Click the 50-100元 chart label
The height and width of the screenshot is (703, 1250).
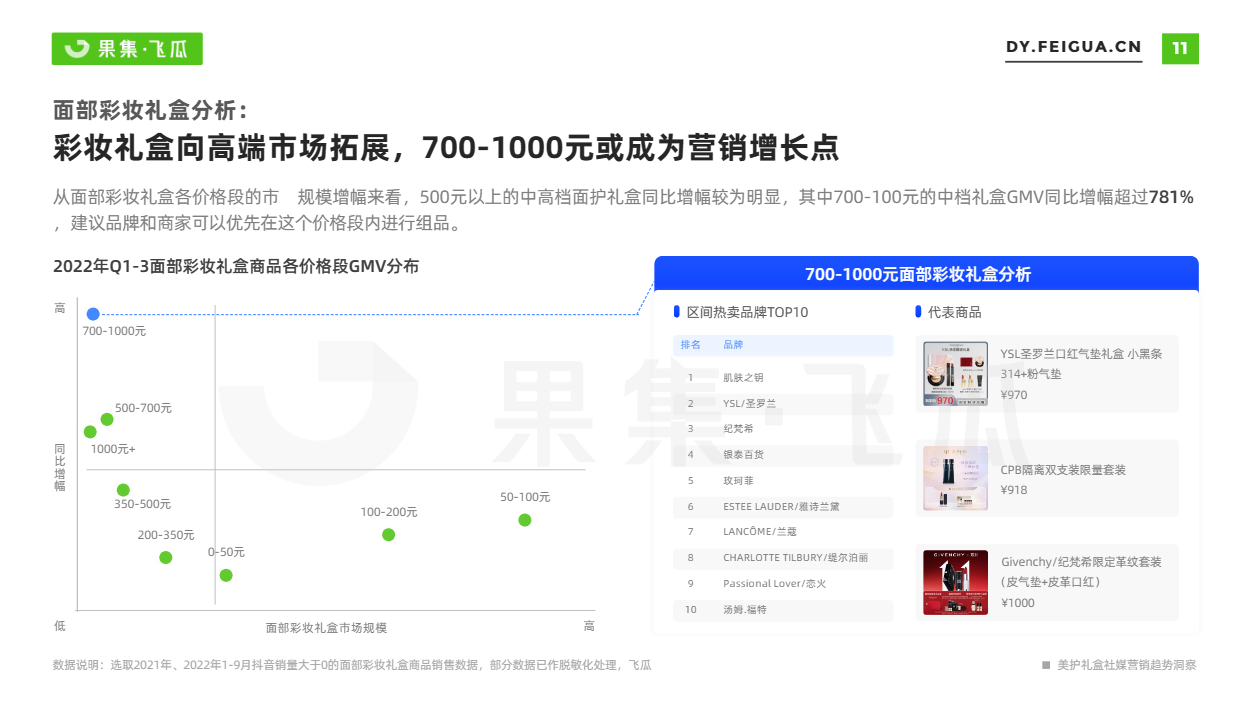pyautogui.click(x=525, y=497)
